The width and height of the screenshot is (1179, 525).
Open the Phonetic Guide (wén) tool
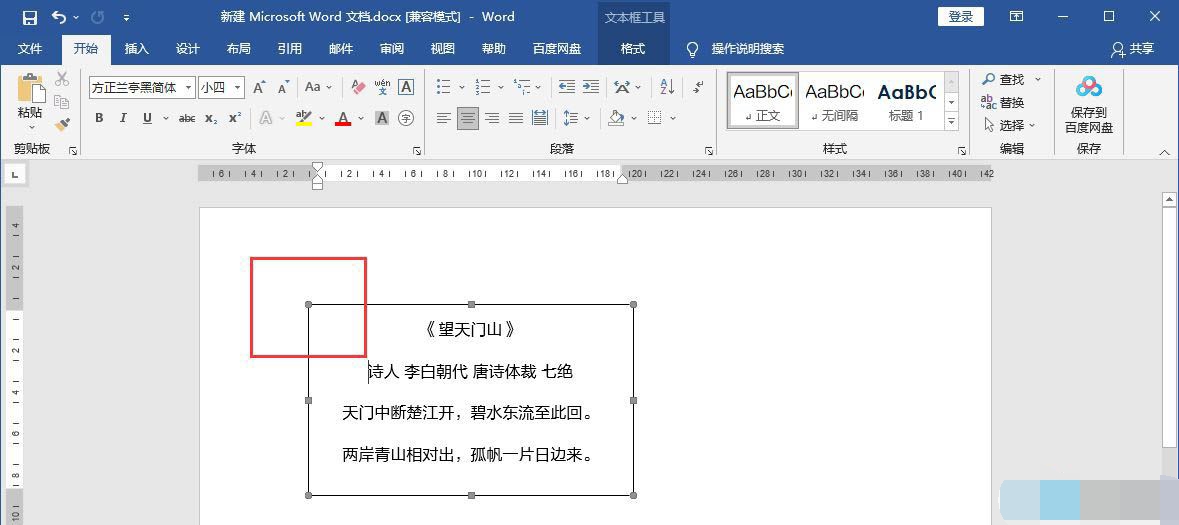(382, 88)
